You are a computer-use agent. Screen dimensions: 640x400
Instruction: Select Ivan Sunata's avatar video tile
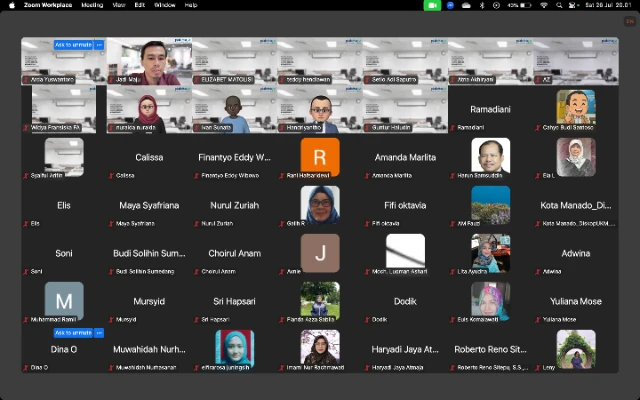point(235,109)
